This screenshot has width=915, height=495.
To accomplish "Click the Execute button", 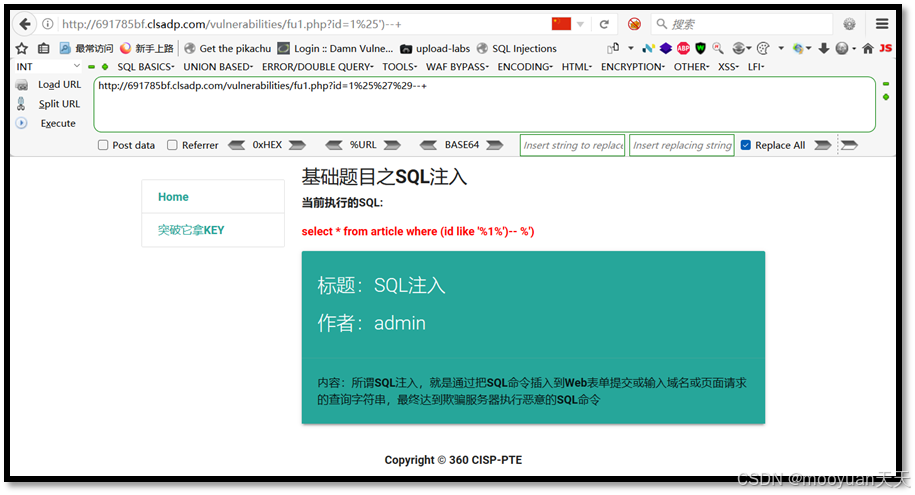I will 47,123.
